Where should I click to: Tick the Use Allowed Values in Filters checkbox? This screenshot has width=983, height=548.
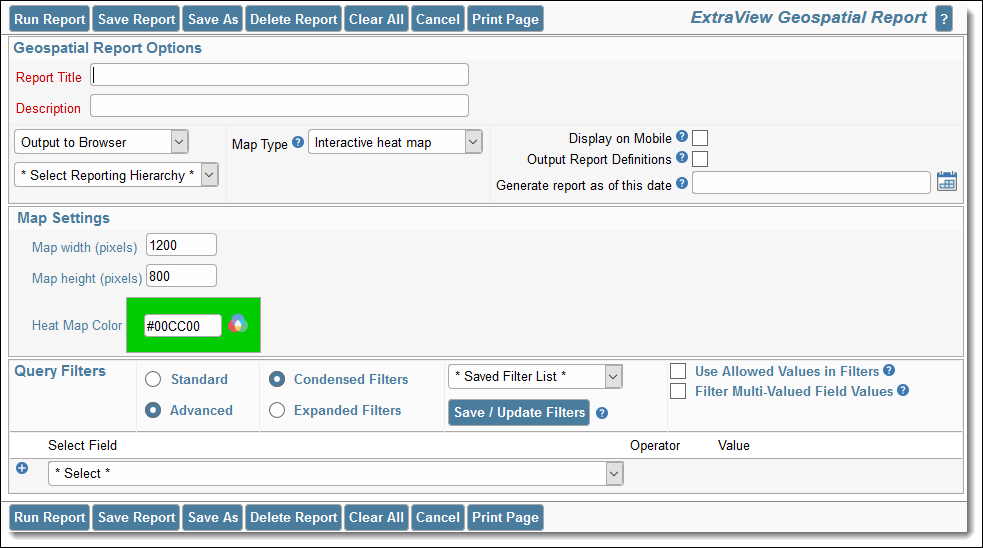(x=678, y=371)
